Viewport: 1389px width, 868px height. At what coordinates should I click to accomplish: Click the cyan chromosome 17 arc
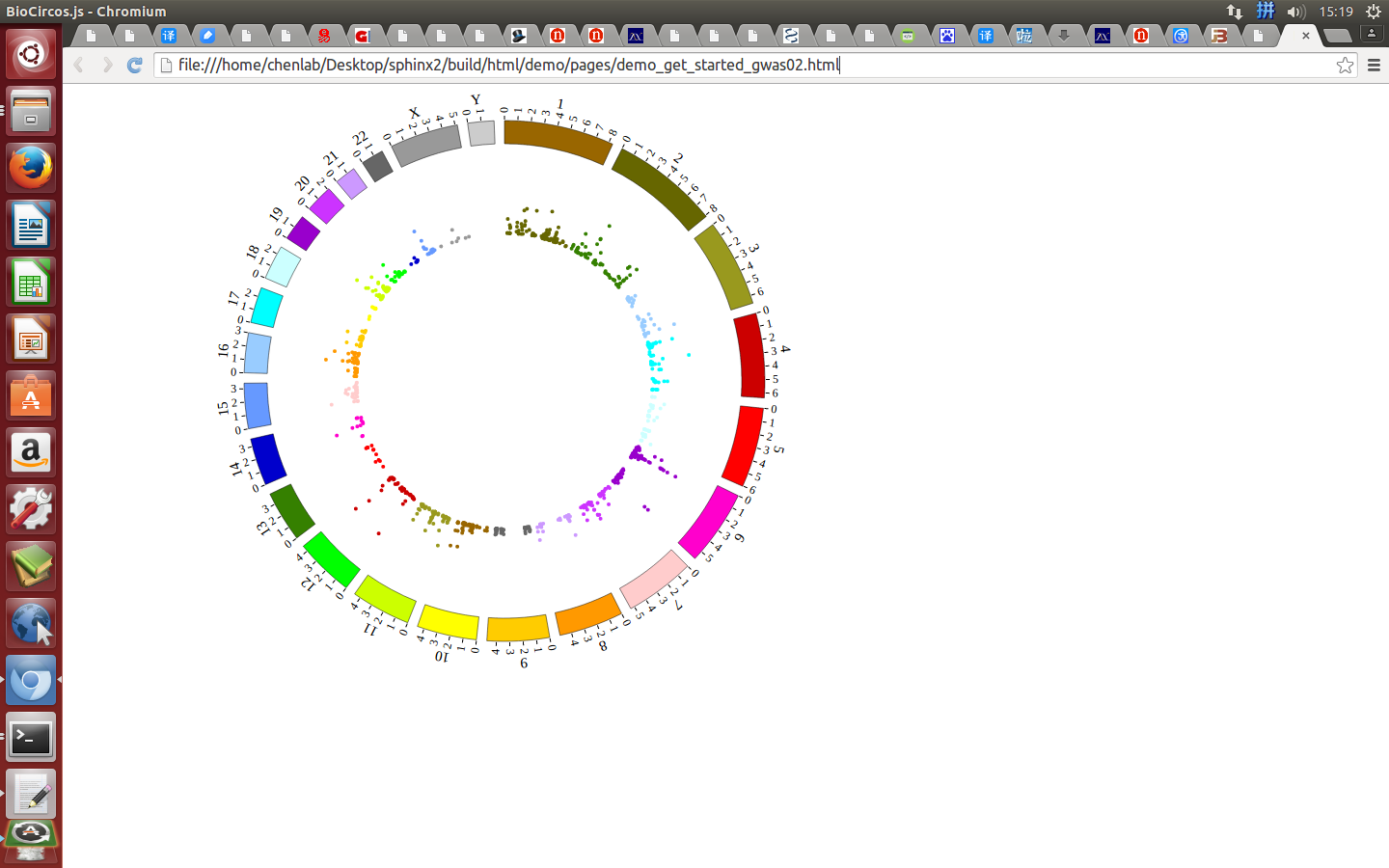pyautogui.click(x=267, y=309)
